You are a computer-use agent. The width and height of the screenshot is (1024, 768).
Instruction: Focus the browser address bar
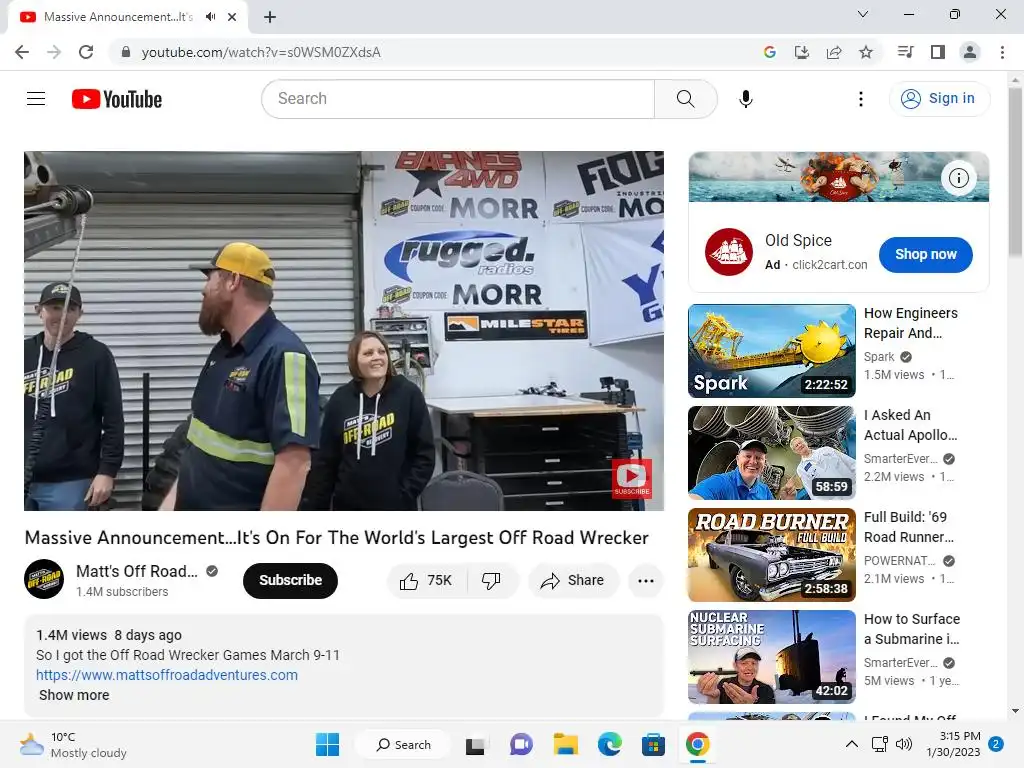[x=431, y=52]
